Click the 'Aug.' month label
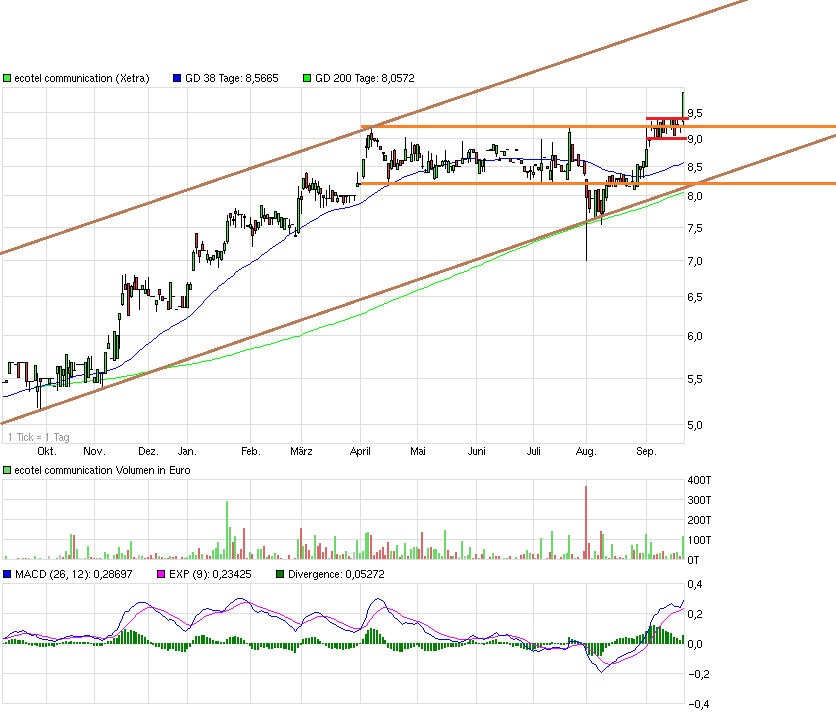 (586, 452)
